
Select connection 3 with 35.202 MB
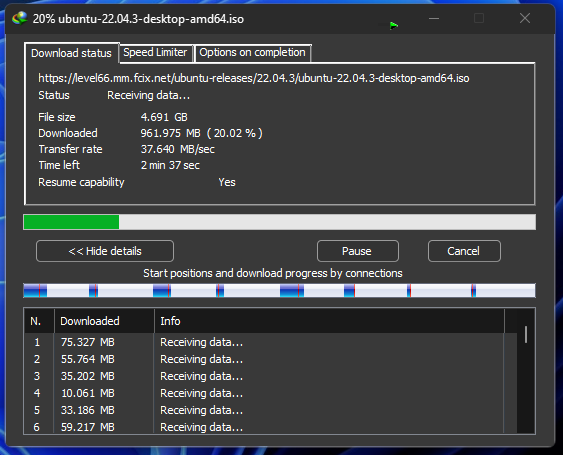pyautogui.click(x=264, y=376)
